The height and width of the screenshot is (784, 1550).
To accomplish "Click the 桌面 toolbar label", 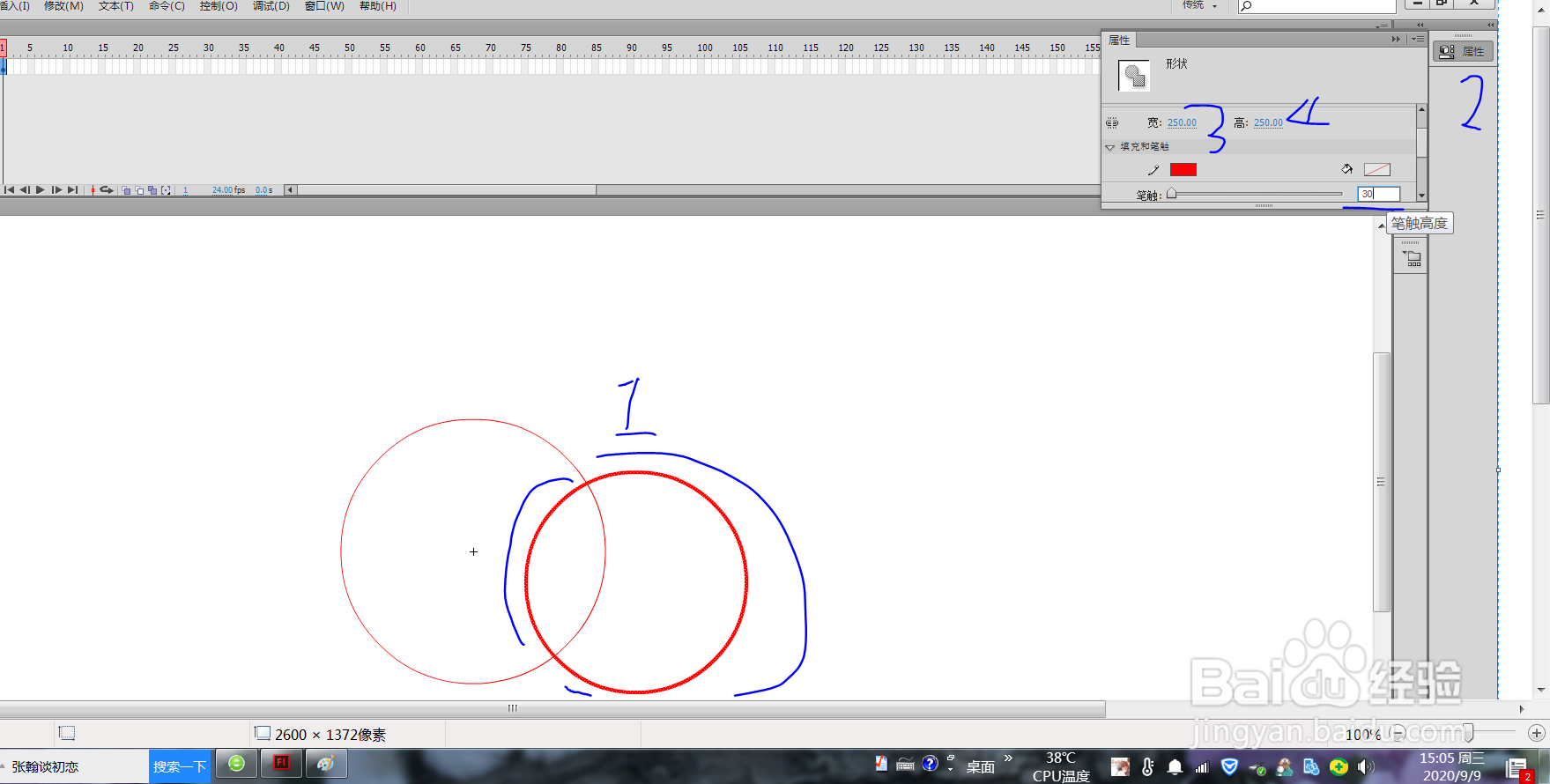I will [980, 767].
